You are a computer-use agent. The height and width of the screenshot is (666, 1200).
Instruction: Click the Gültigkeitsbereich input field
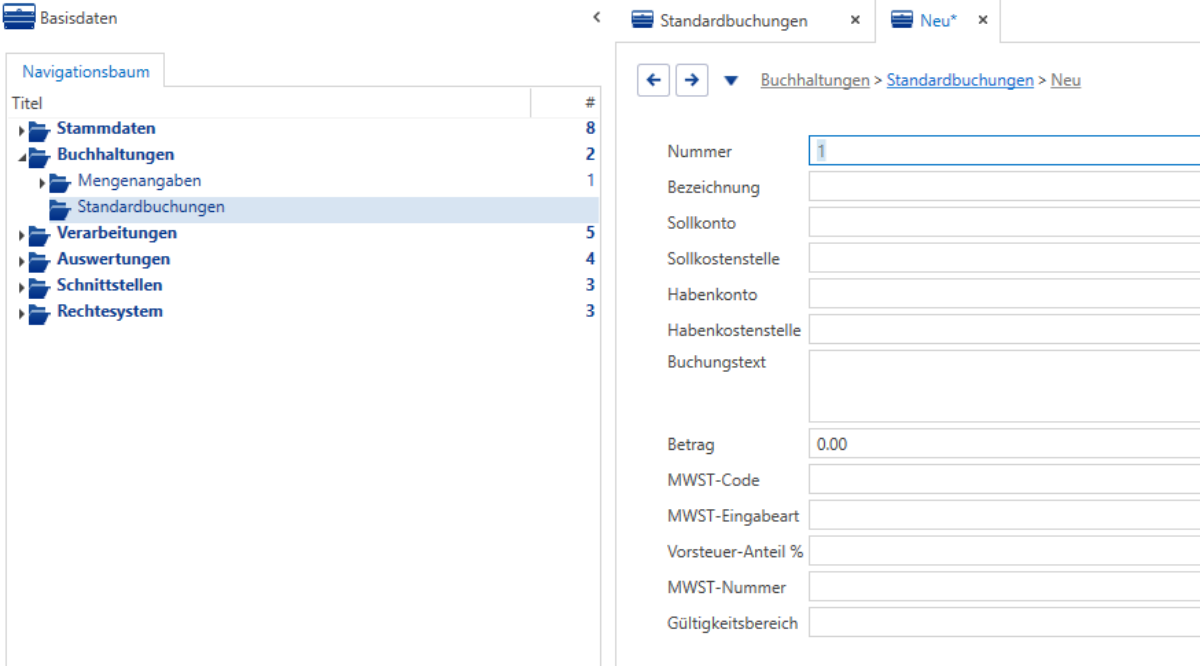pos(1004,623)
